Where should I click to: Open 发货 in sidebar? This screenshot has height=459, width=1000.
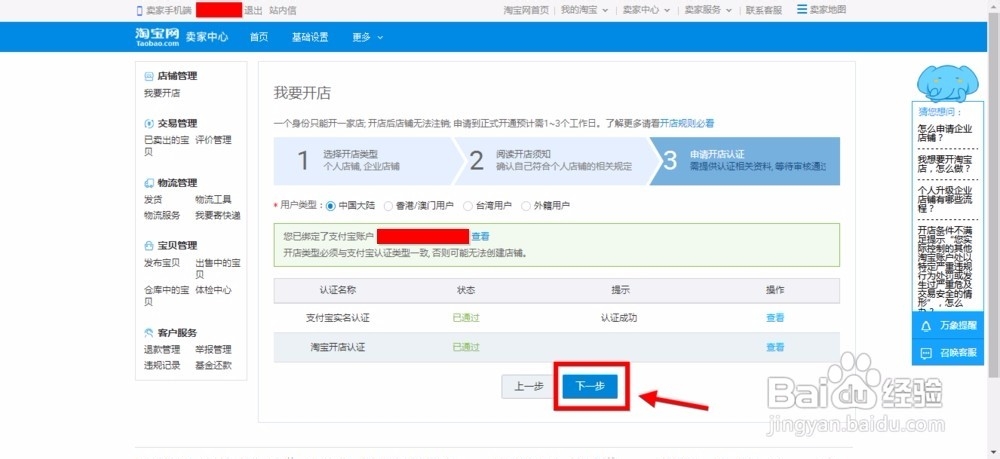click(153, 200)
